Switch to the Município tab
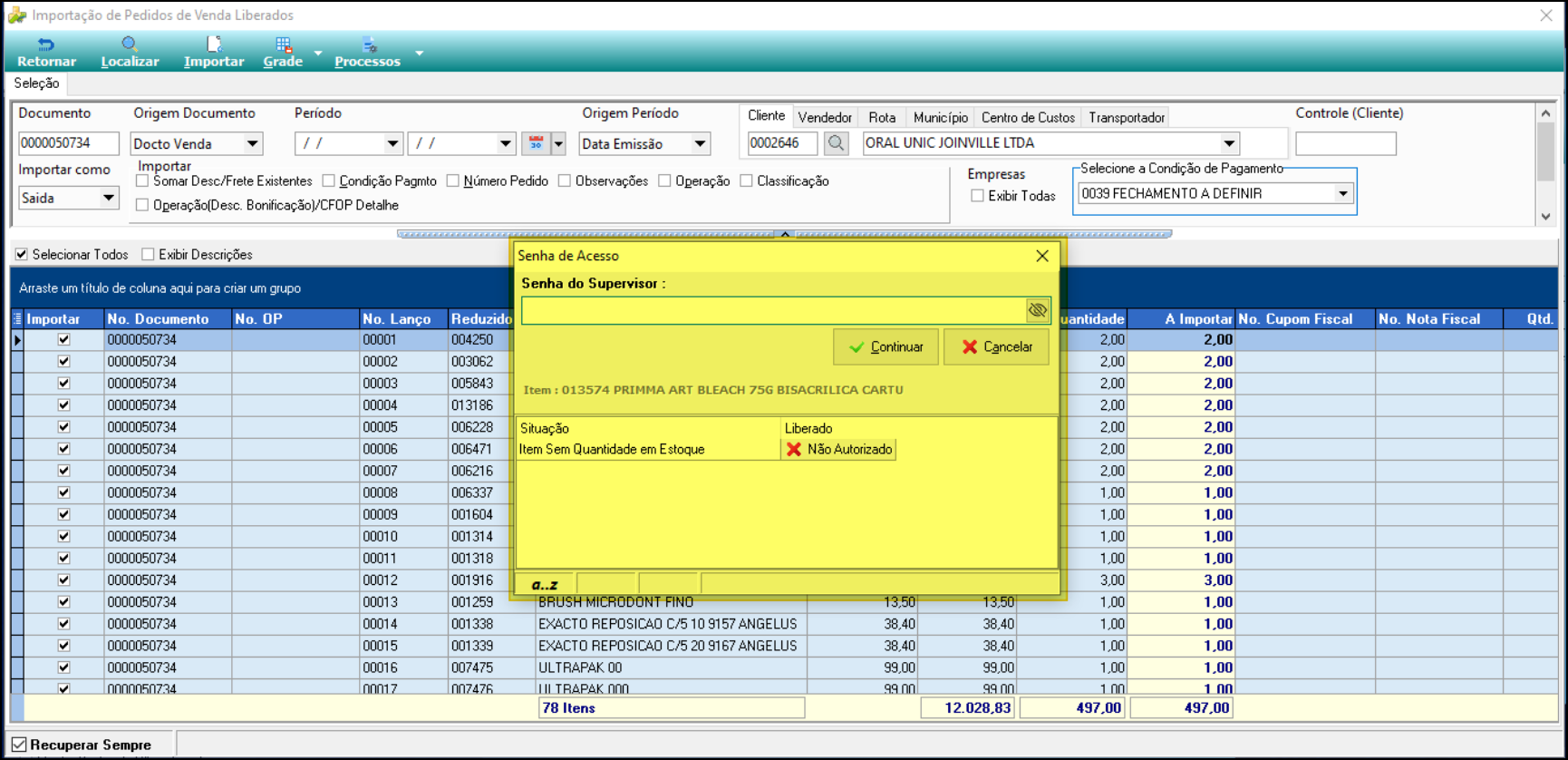This screenshot has height=760, width=1568. pos(940,118)
